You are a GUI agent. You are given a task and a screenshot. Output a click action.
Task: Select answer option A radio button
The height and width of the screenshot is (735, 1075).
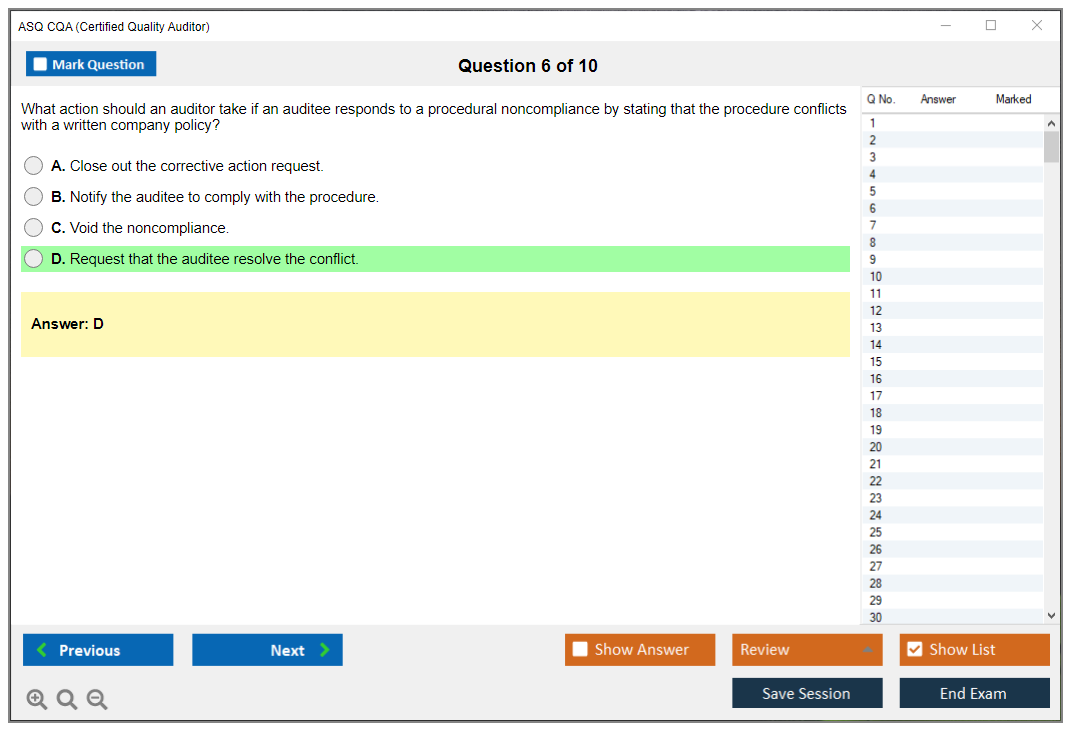click(34, 166)
